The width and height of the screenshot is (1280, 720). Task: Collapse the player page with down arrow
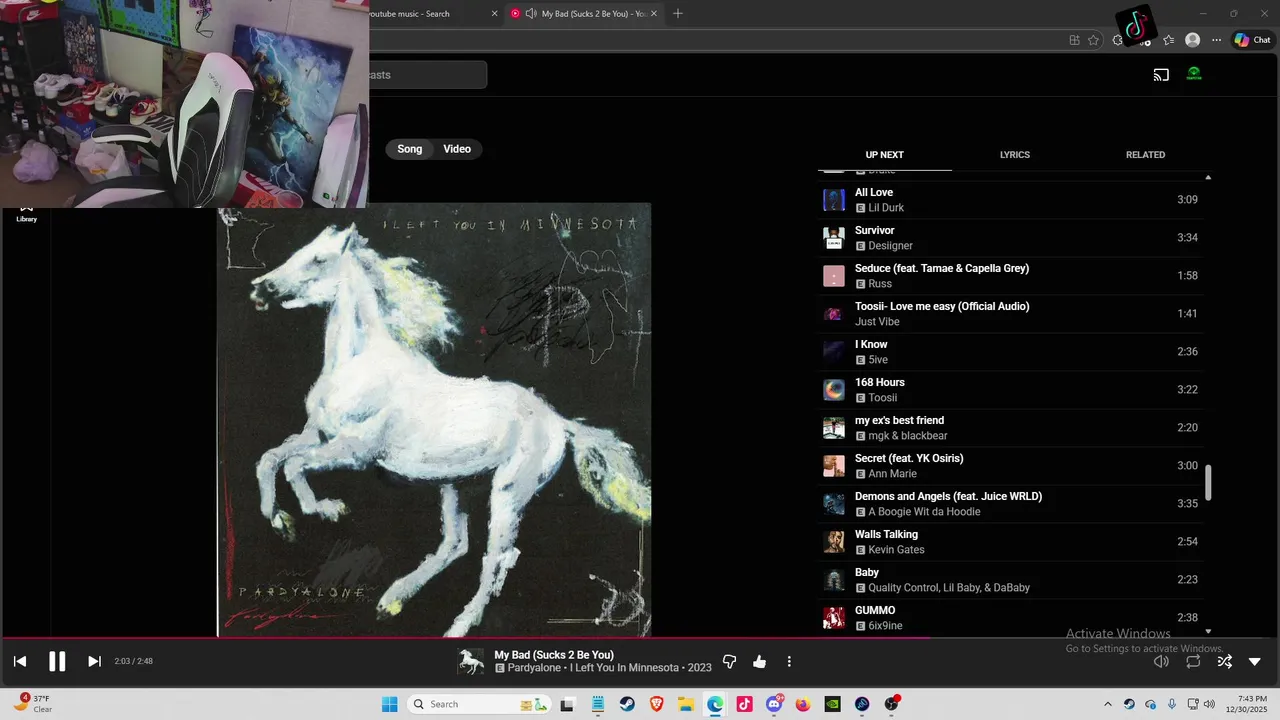point(1255,661)
